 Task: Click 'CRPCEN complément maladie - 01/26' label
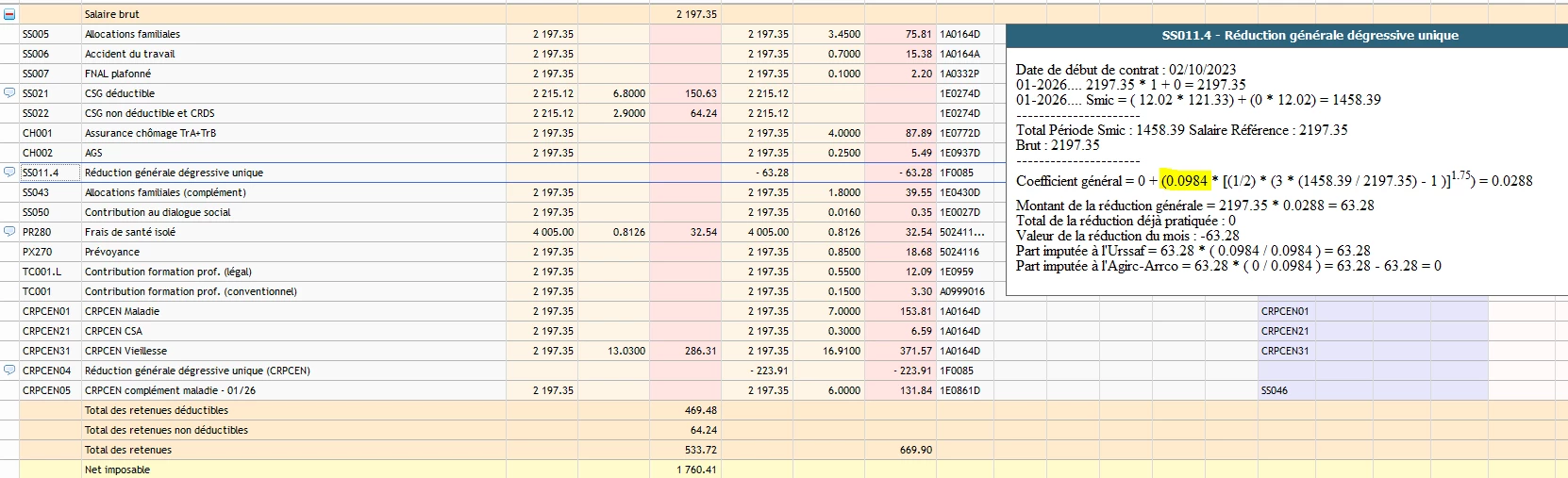170,390
